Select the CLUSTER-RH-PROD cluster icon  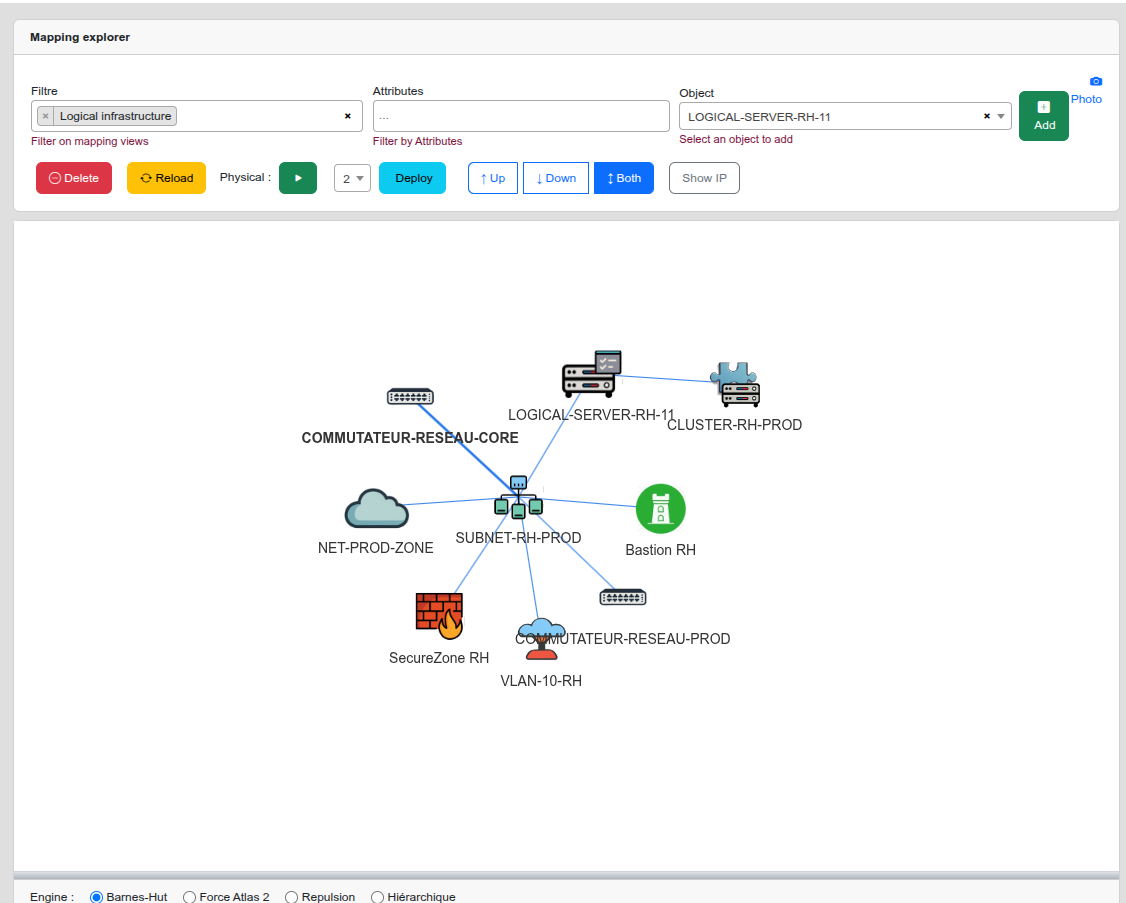(x=736, y=385)
